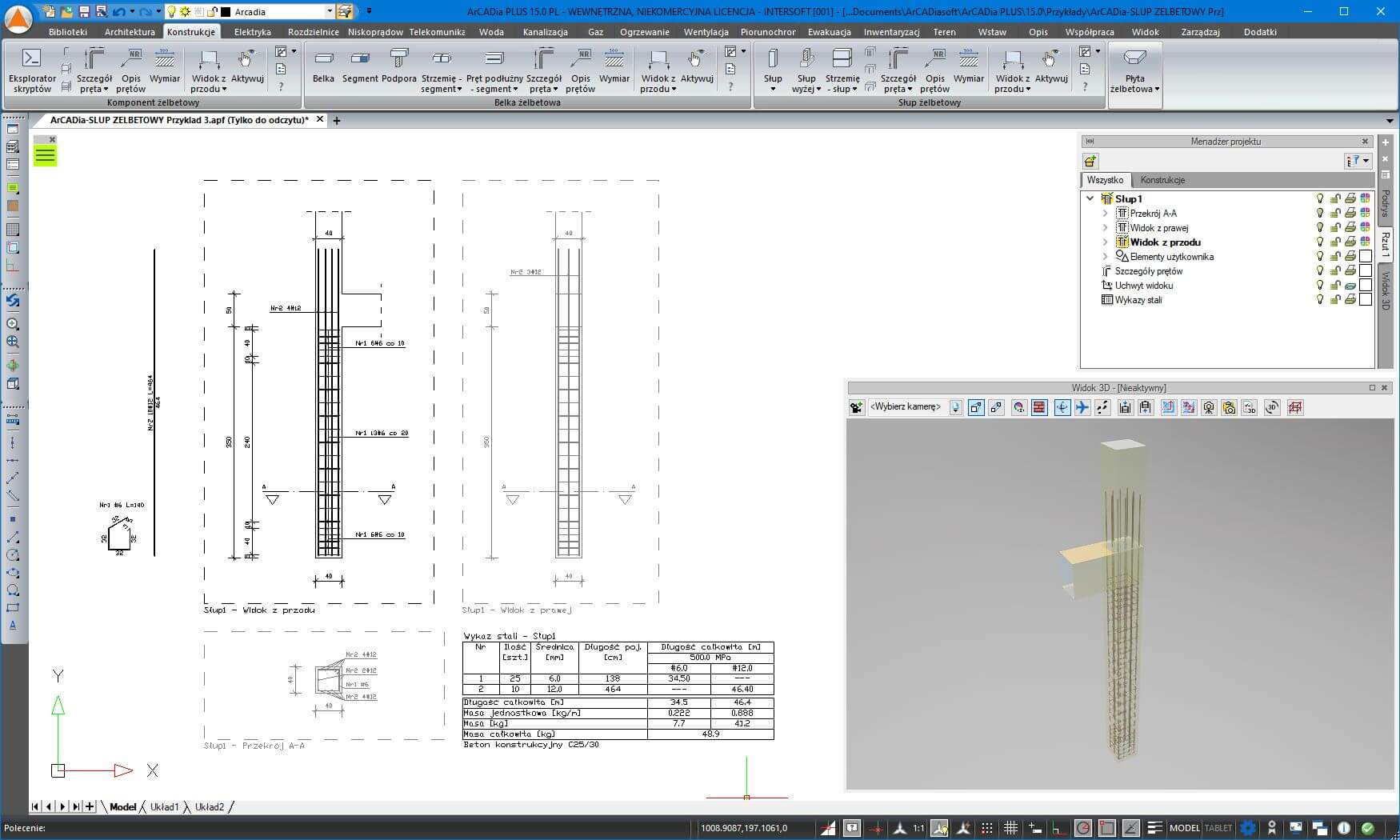The image size is (1400, 840).
Task: Add new camera in Widok 3D toolbar
Action: pyautogui.click(x=856, y=407)
